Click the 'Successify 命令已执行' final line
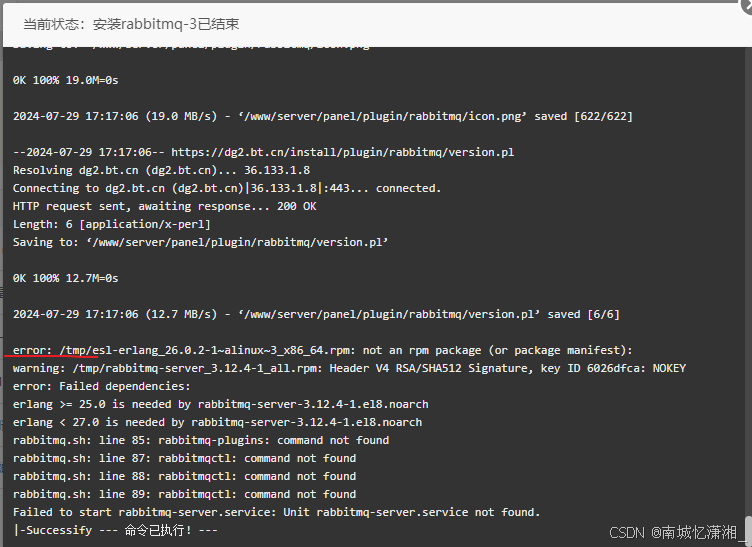Viewport: 752px width, 547px height. click(x=115, y=530)
